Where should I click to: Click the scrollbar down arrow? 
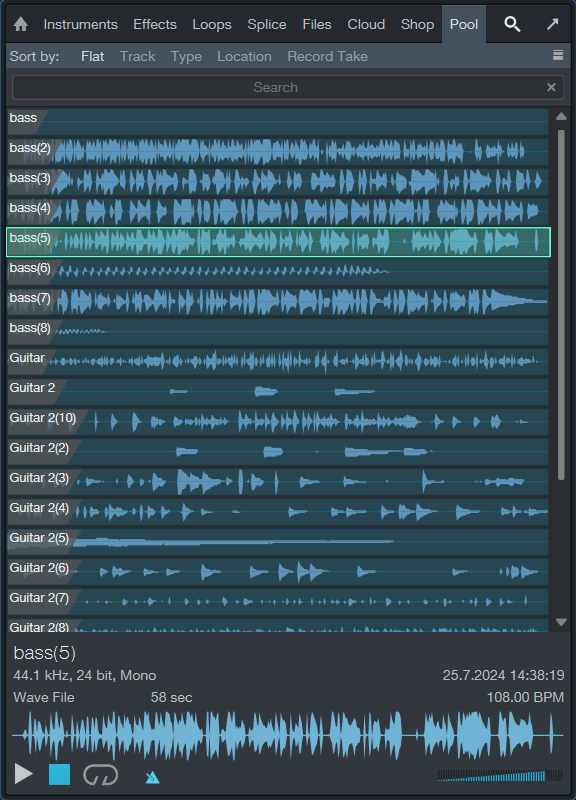(561, 622)
